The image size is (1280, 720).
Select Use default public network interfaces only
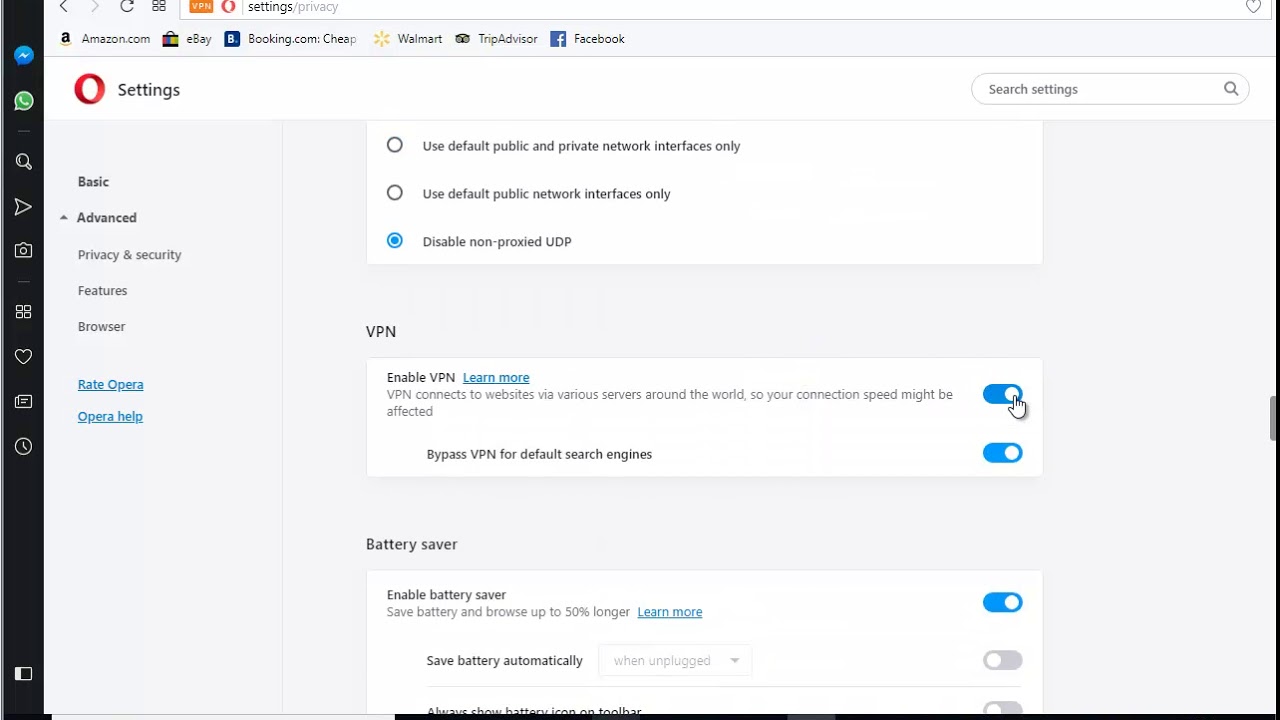click(x=395, y=193)
